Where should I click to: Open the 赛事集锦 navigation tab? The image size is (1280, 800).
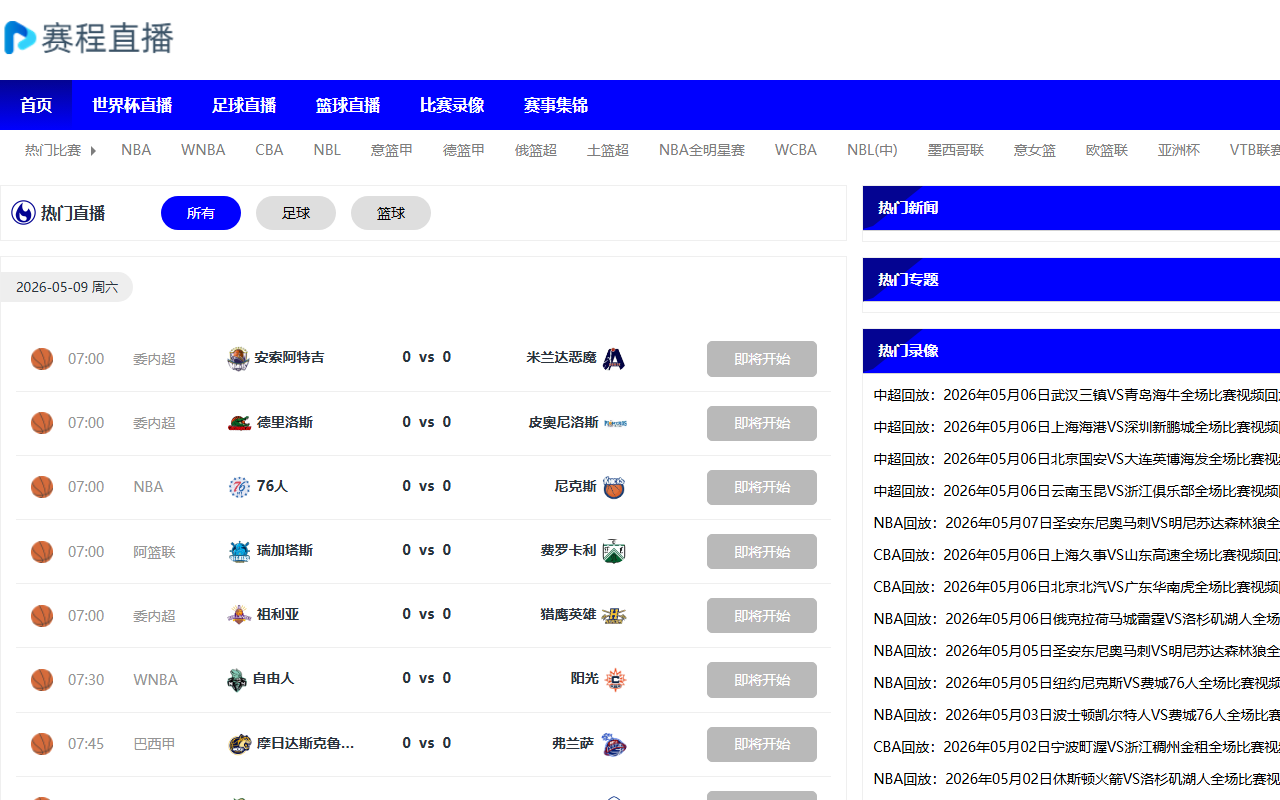556,105
